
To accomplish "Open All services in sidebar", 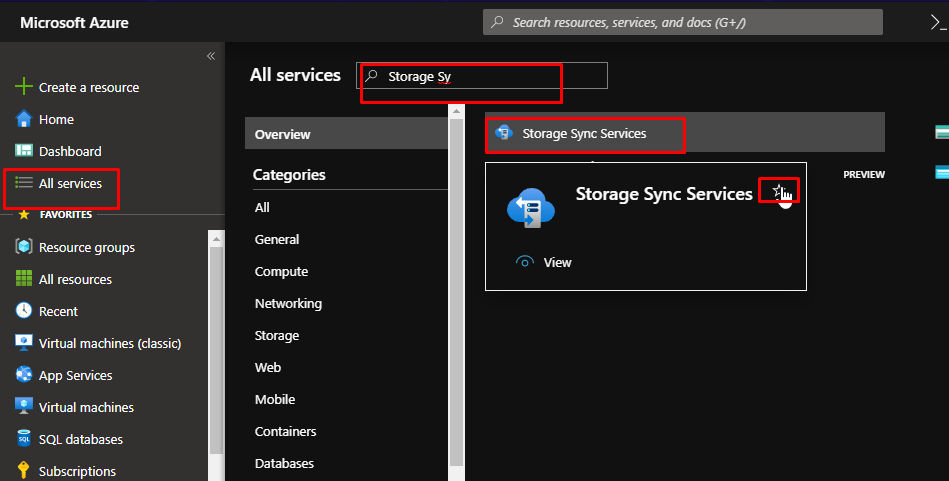I will point(70,183).
